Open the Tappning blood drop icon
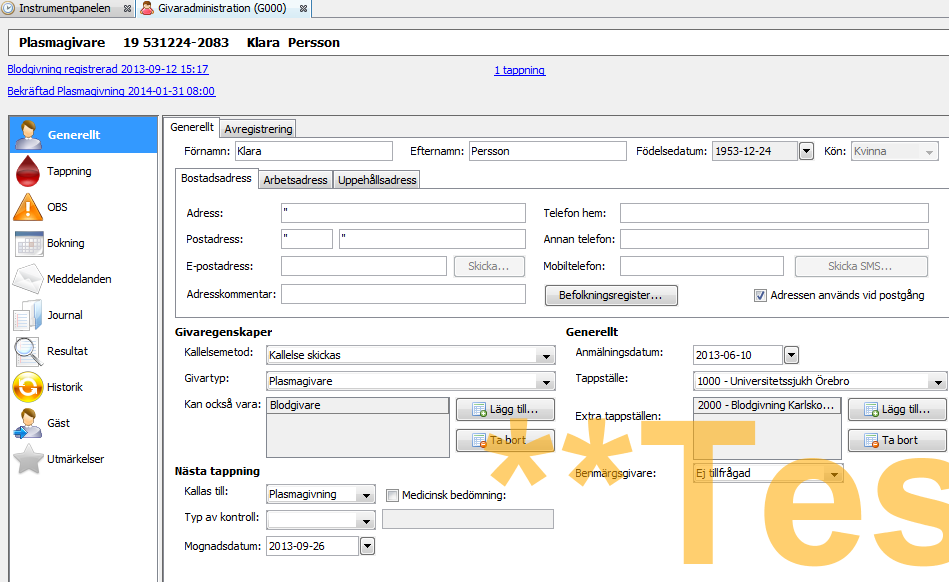Screen dimensions: 949x582 click(28, 171)
